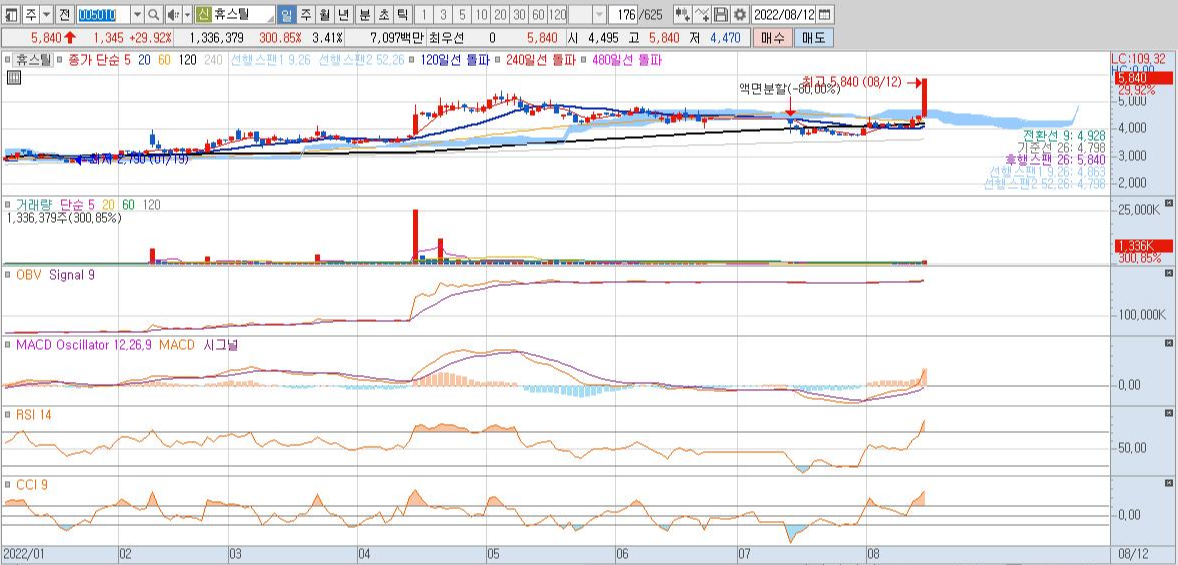Toggle the 240일선 돌파 signal marker
The width and height of the screenshot is (1178, 565).
click(x=498, y=59)
